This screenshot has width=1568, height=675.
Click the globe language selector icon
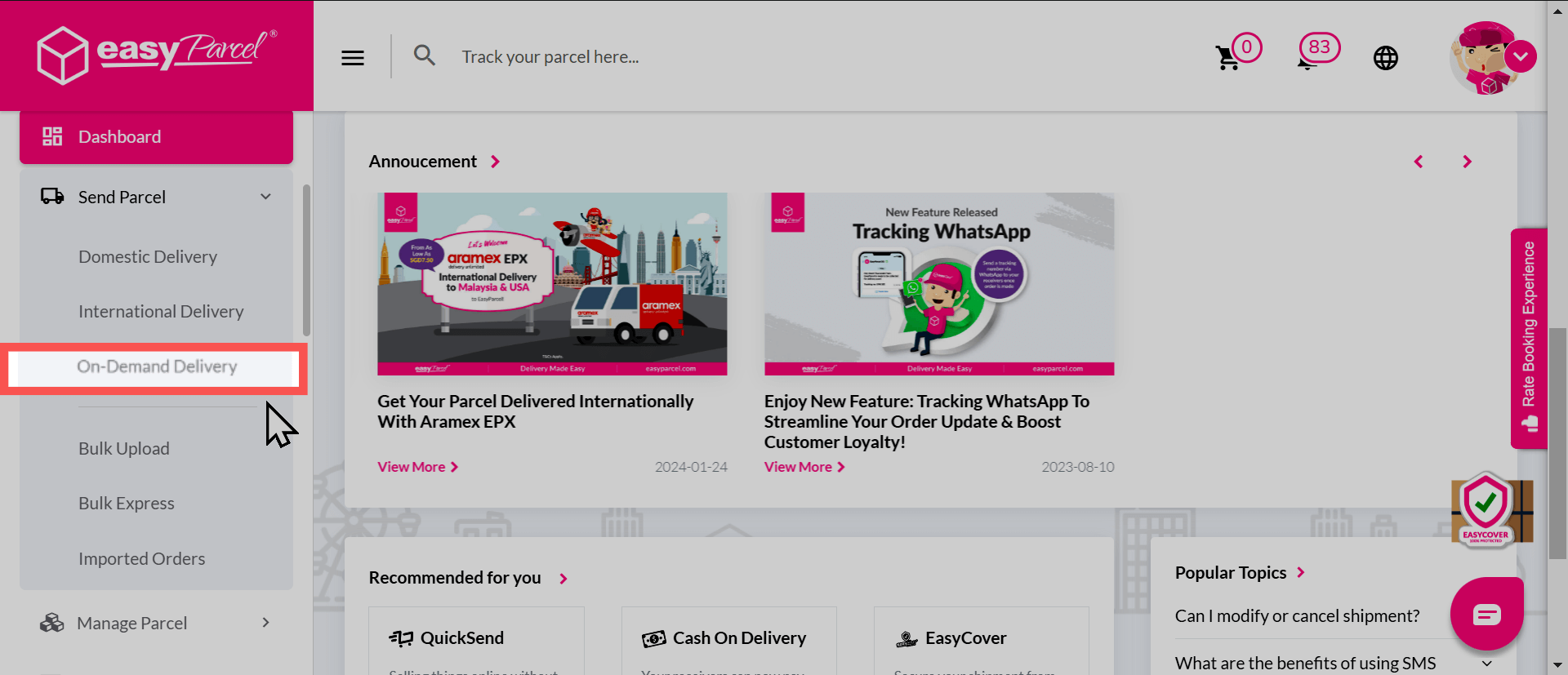[1385, 57]
